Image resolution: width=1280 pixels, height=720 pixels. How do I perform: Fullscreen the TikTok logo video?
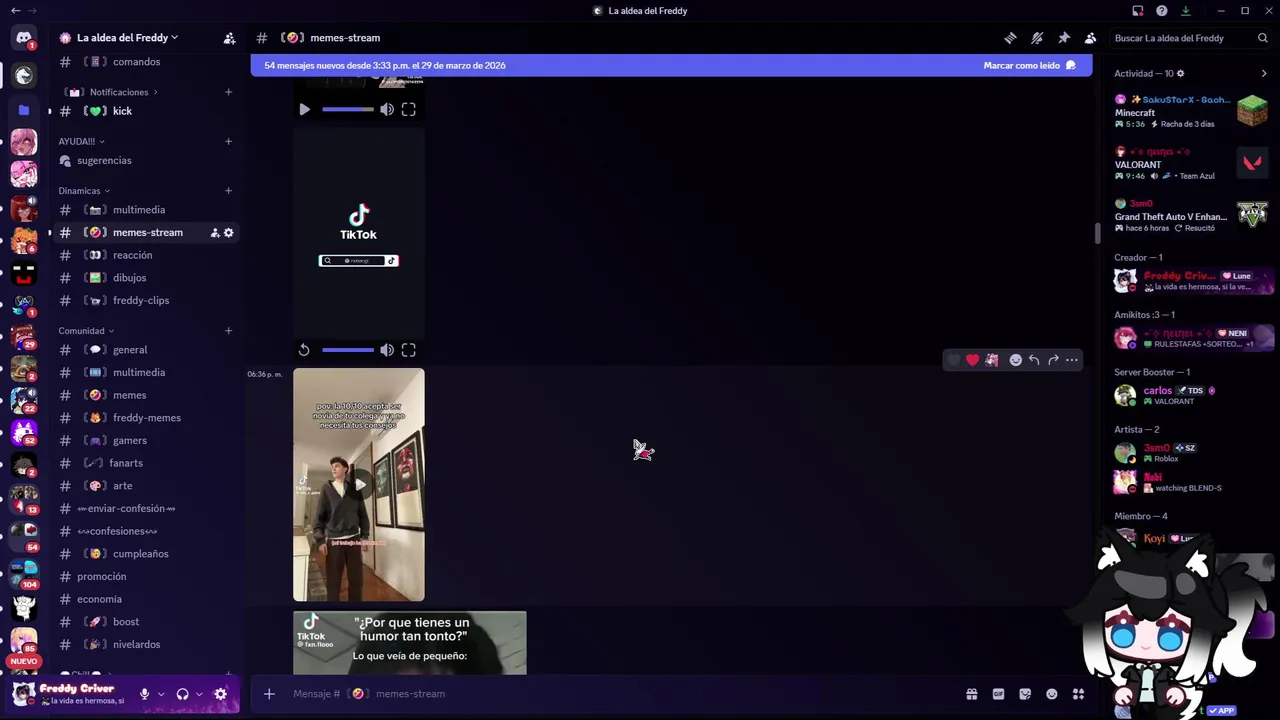408,350
